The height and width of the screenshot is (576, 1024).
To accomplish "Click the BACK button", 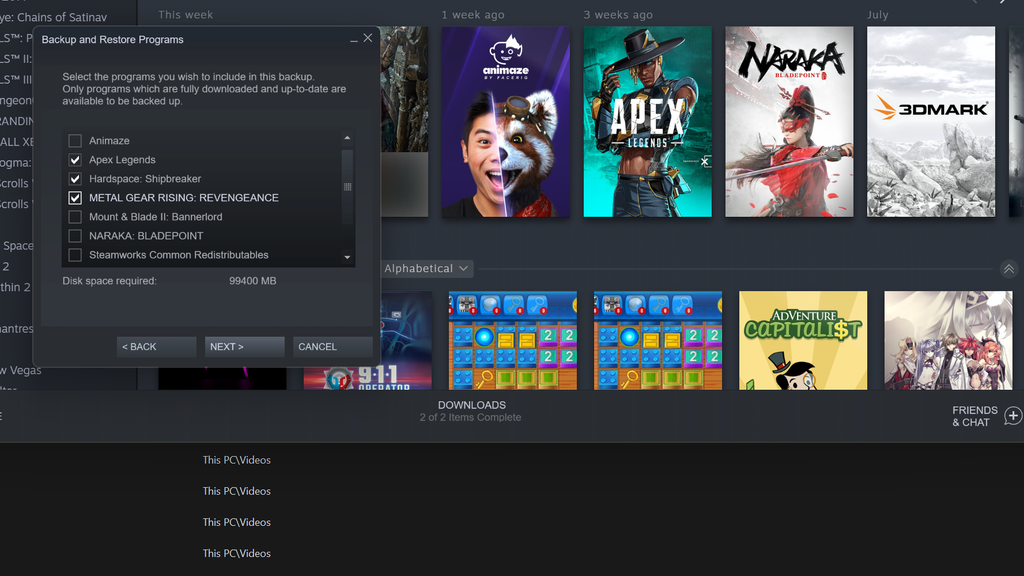I will 156,346.
